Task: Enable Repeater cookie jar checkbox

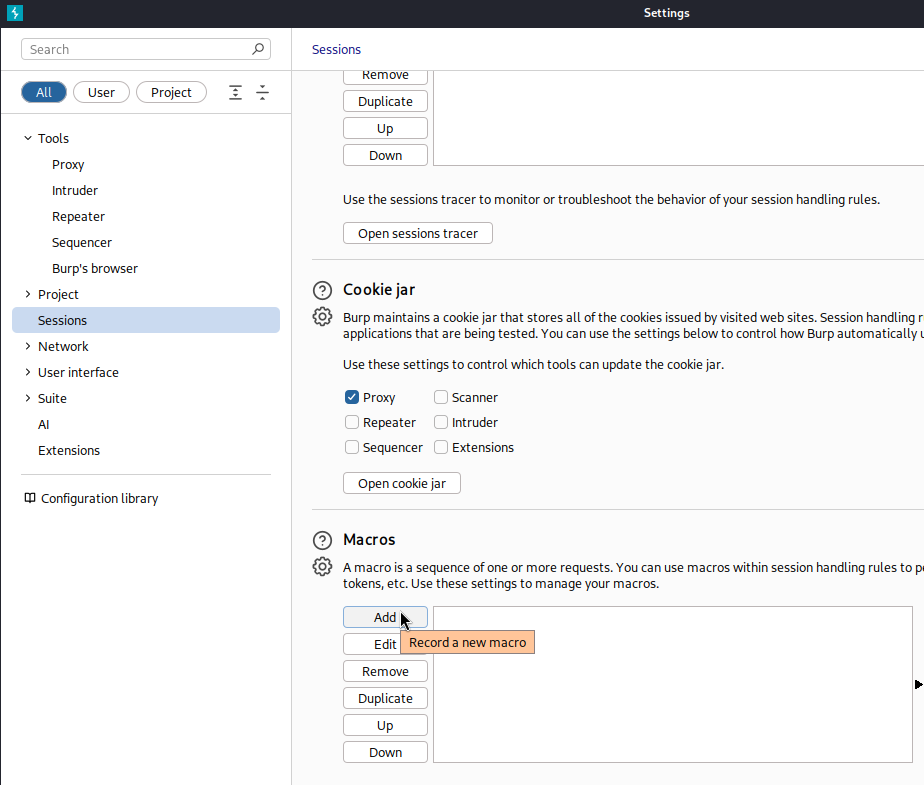Action: (352, 422)
